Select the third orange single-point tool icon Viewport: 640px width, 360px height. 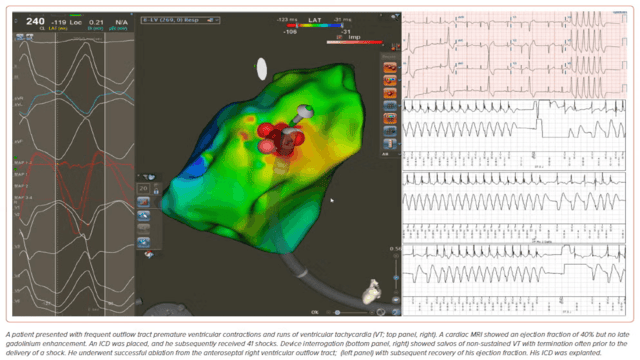390,93
